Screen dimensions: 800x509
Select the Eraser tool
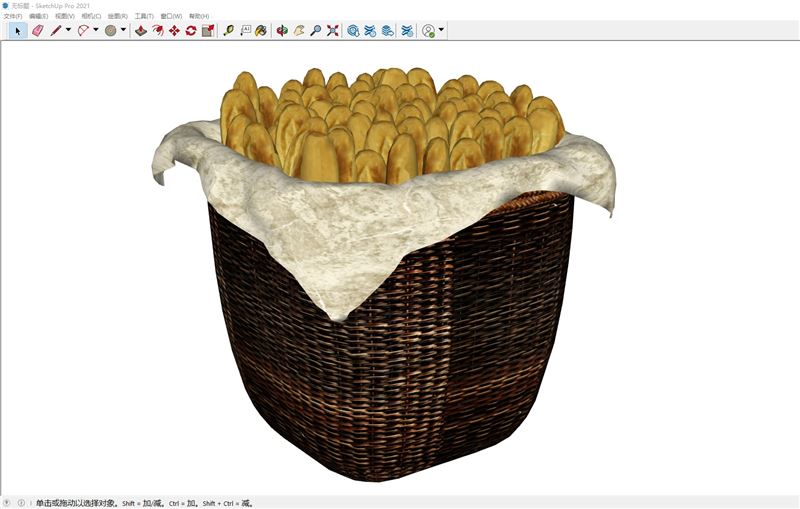(x=37, y=31)
